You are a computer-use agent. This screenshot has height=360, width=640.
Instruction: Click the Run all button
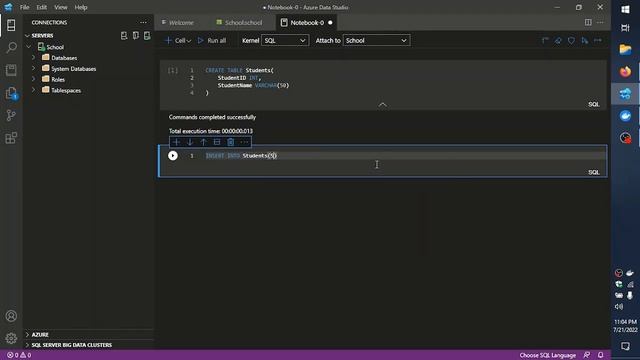(x=212, y=40)
